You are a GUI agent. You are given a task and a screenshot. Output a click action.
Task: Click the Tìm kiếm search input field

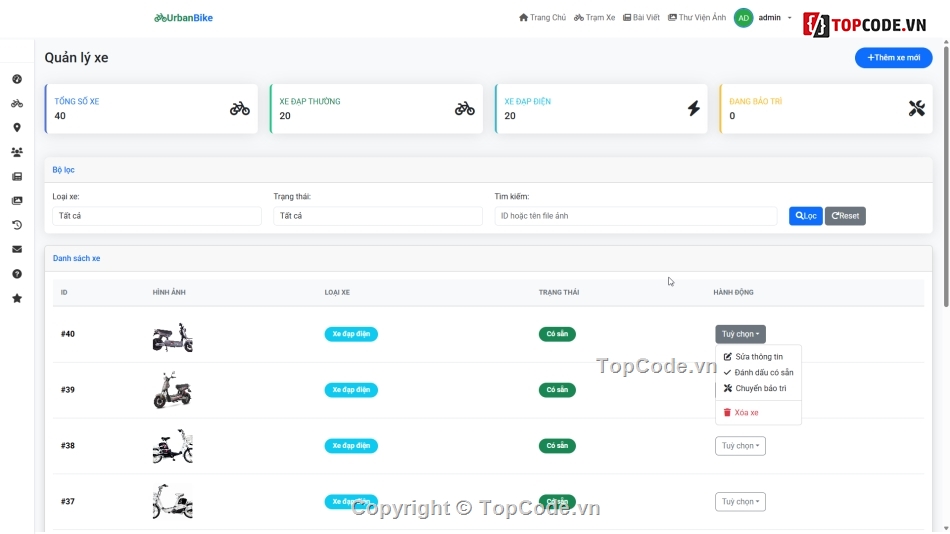coord(635,216)
